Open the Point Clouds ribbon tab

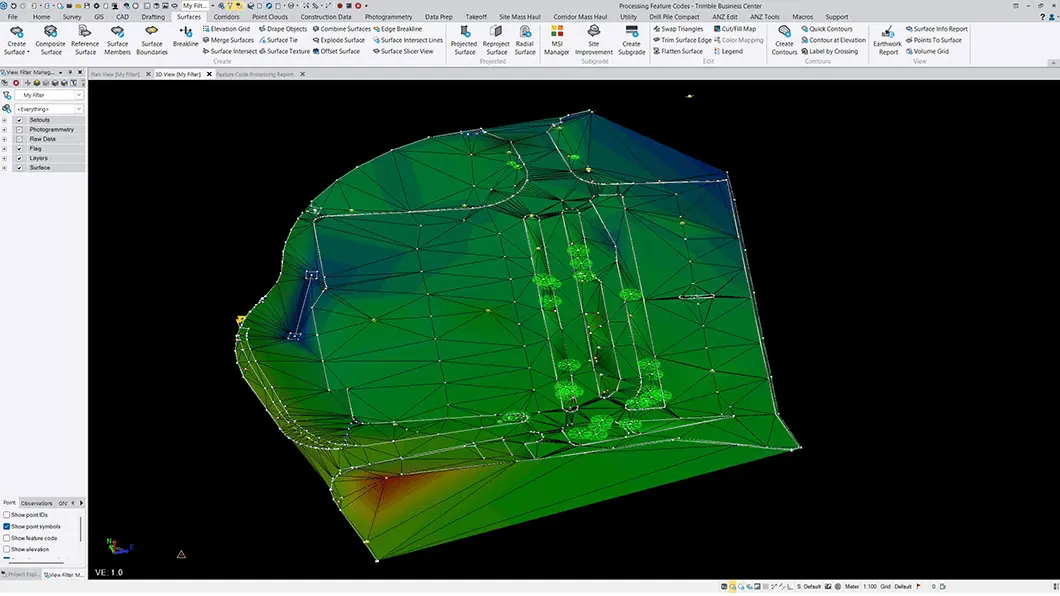[x=270, y=17]
